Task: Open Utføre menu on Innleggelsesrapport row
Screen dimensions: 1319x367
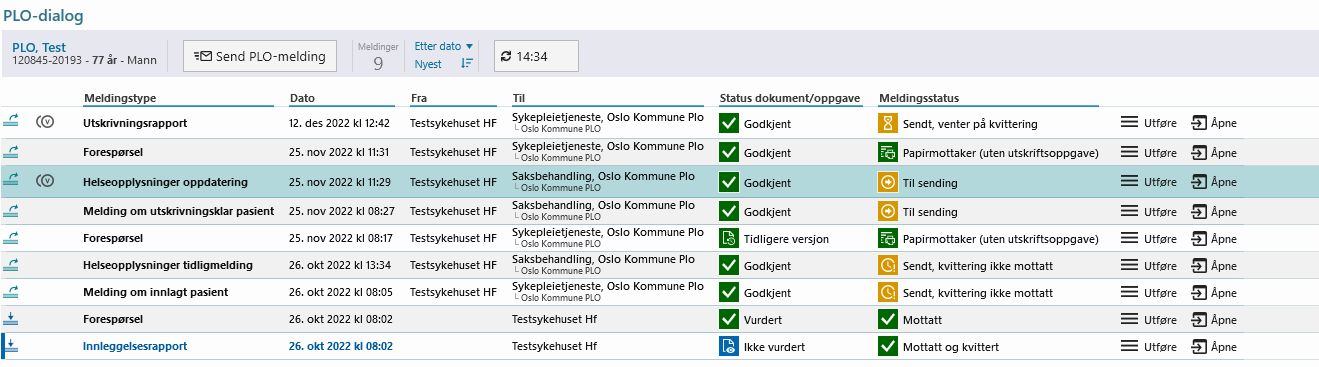Action: [x=1148, y=346]
